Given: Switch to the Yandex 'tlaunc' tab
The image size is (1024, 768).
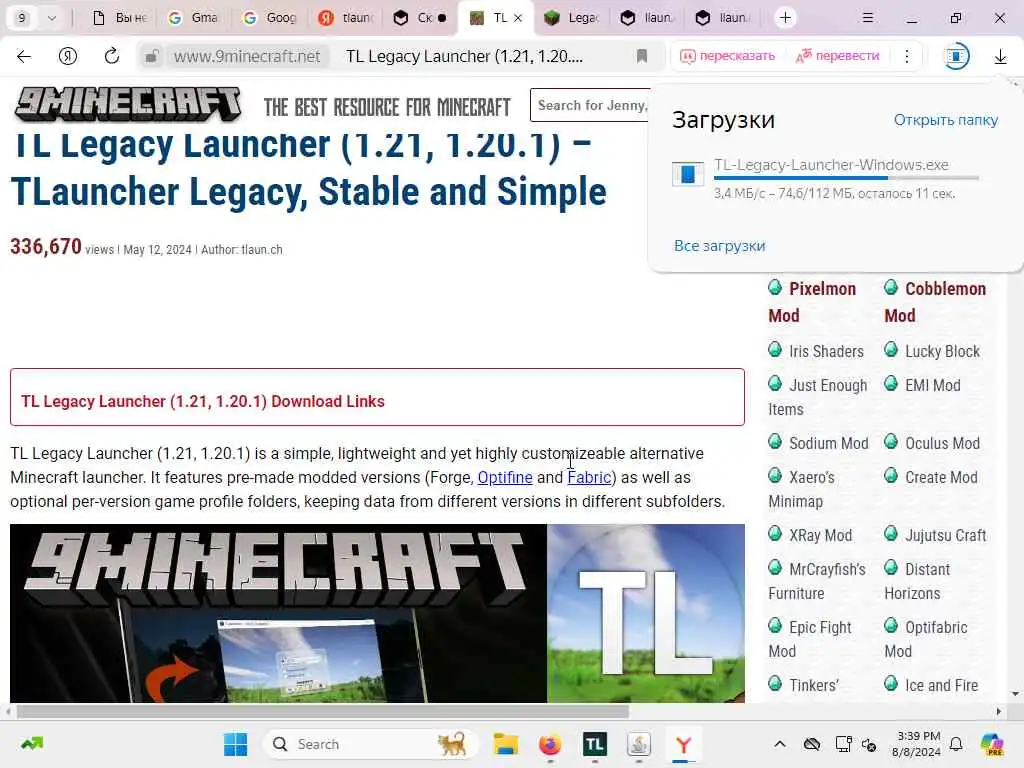Looking at the screenshot, I should coord(345,18).
